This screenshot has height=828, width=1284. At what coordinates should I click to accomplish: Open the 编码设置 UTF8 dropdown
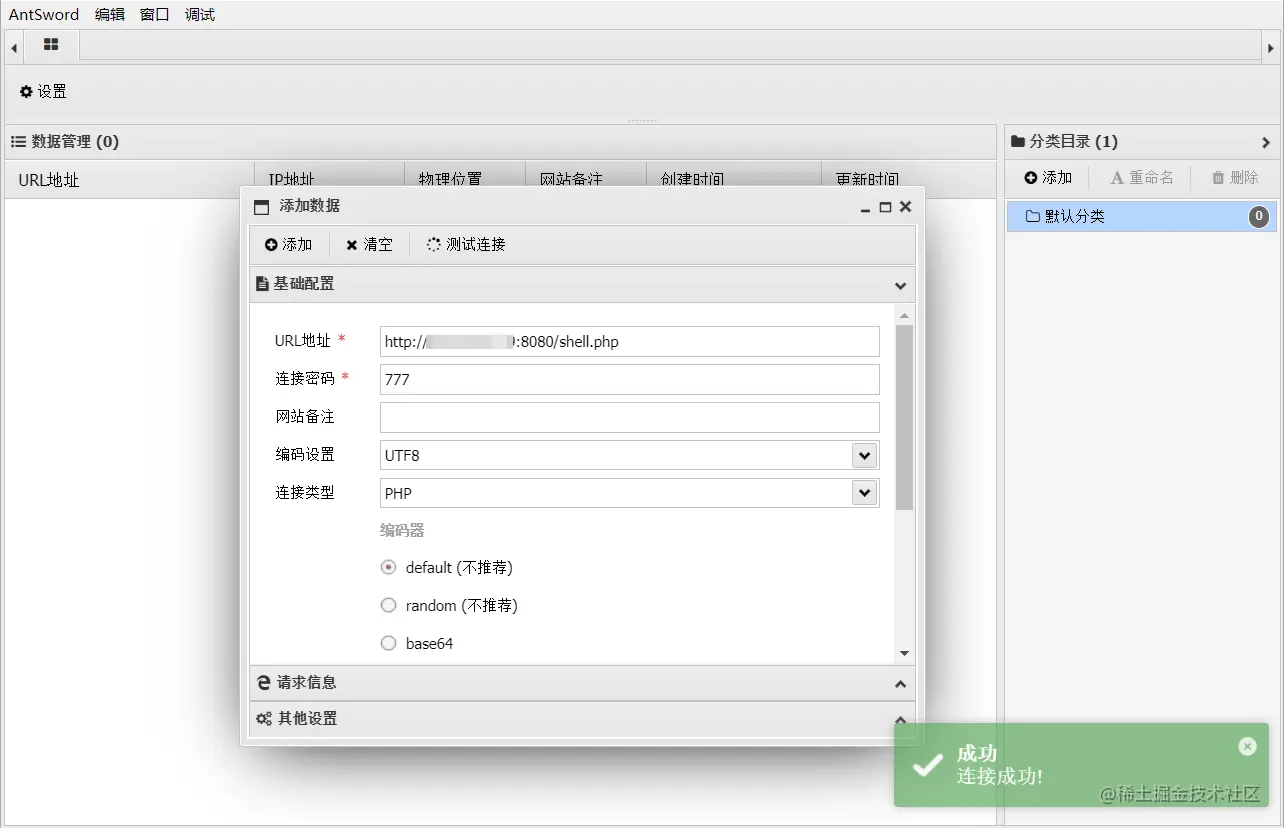pos(864,455)
